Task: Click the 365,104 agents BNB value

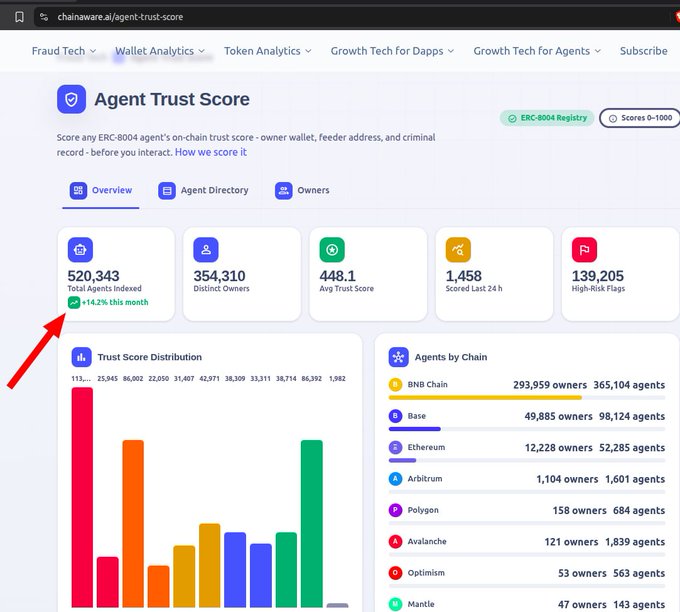Action: [x=629, y=385]
